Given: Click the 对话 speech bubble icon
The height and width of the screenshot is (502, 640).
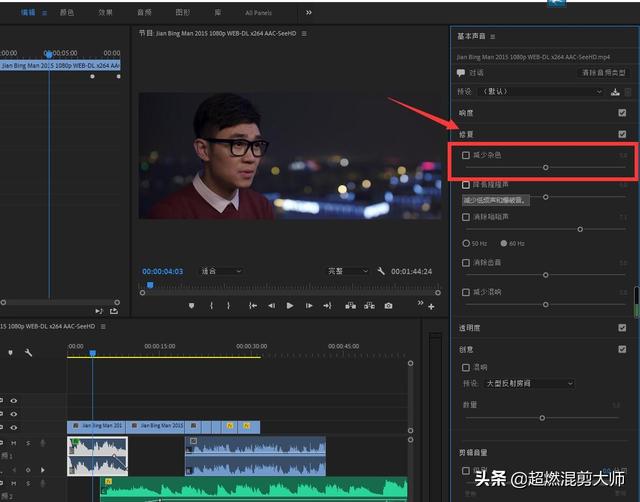Looking at the screenshot, I should point(461,73).
